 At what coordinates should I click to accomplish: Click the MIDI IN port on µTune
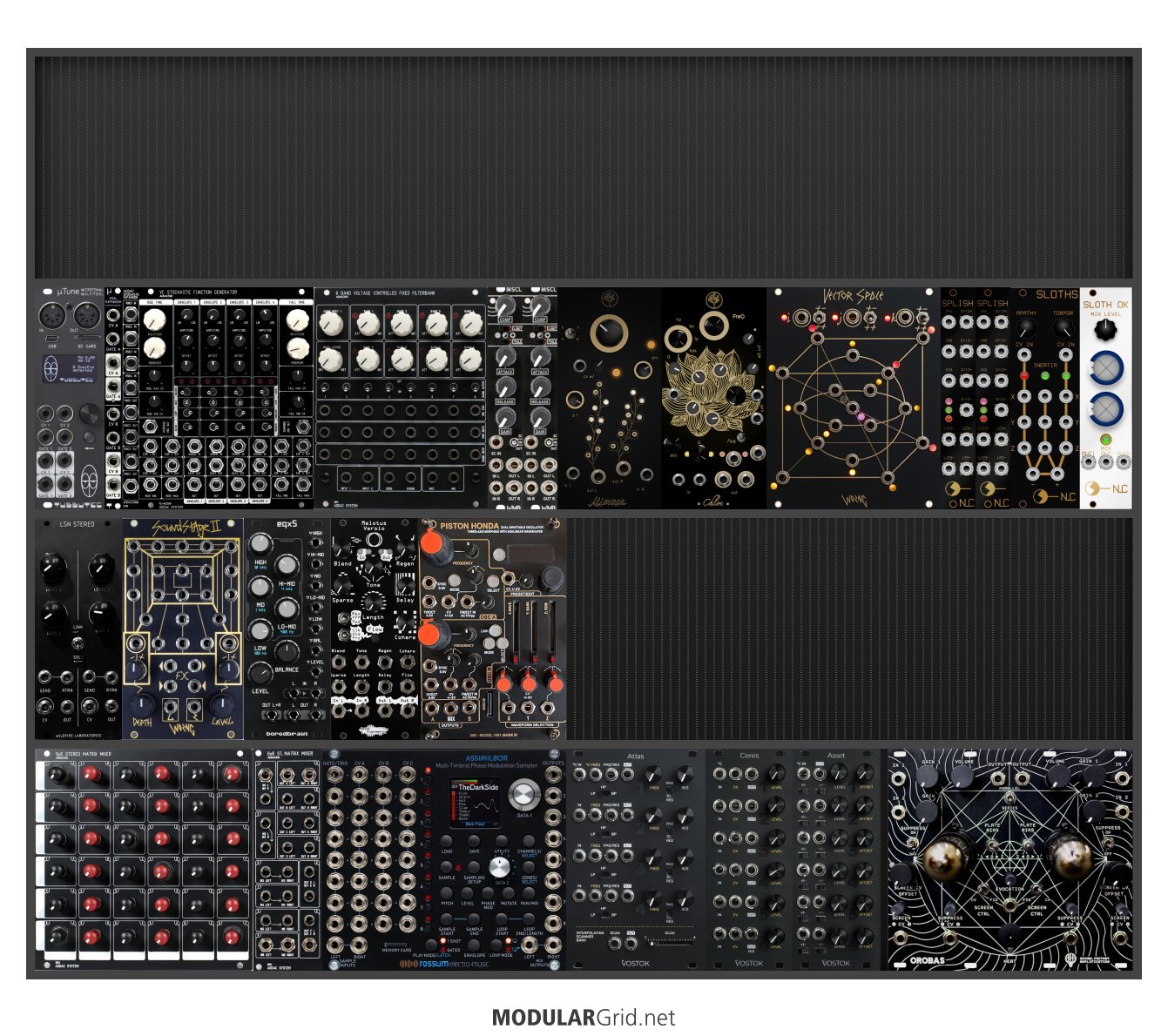[51, 316]
